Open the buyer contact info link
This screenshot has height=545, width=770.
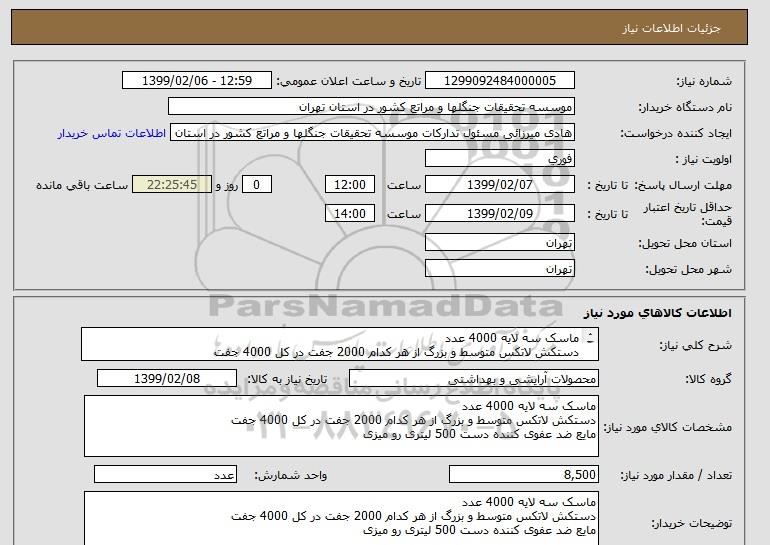click(111, 134)
